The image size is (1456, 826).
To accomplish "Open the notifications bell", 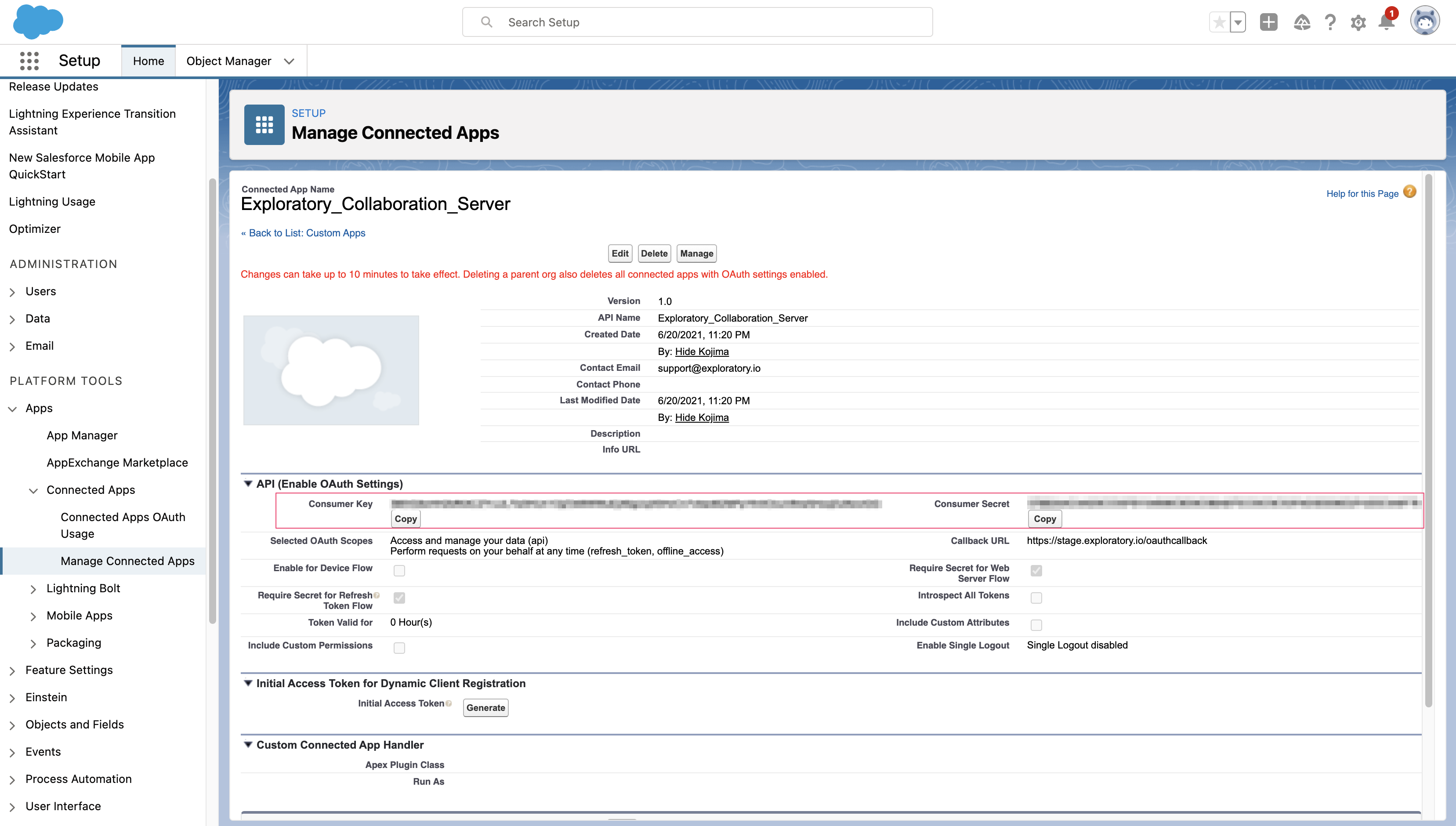I will 1387,23.
